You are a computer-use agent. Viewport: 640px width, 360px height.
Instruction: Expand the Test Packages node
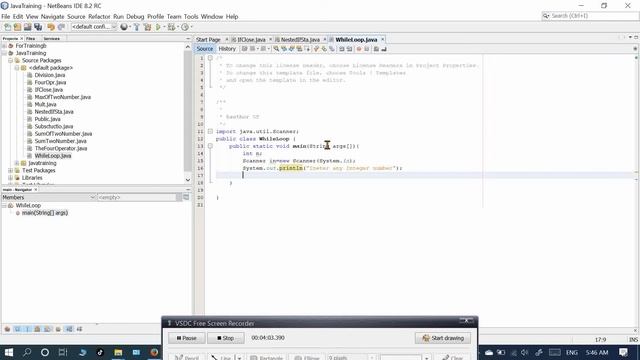pos(11,171)
